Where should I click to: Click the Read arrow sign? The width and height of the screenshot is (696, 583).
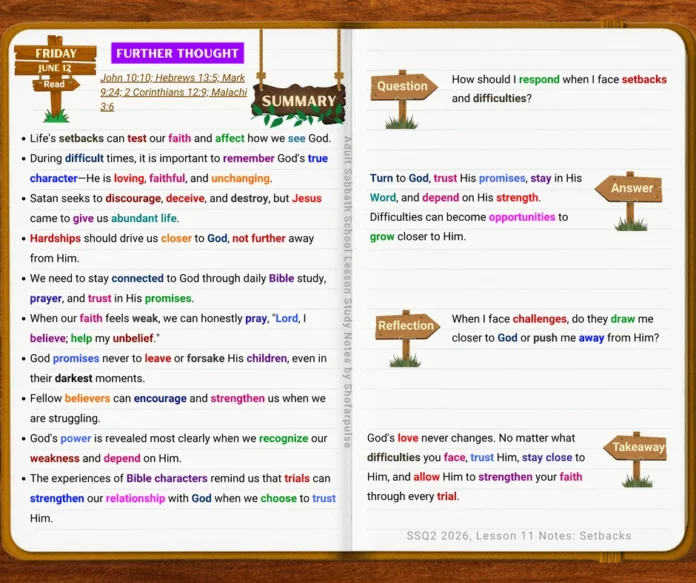(x=56, y=84)
